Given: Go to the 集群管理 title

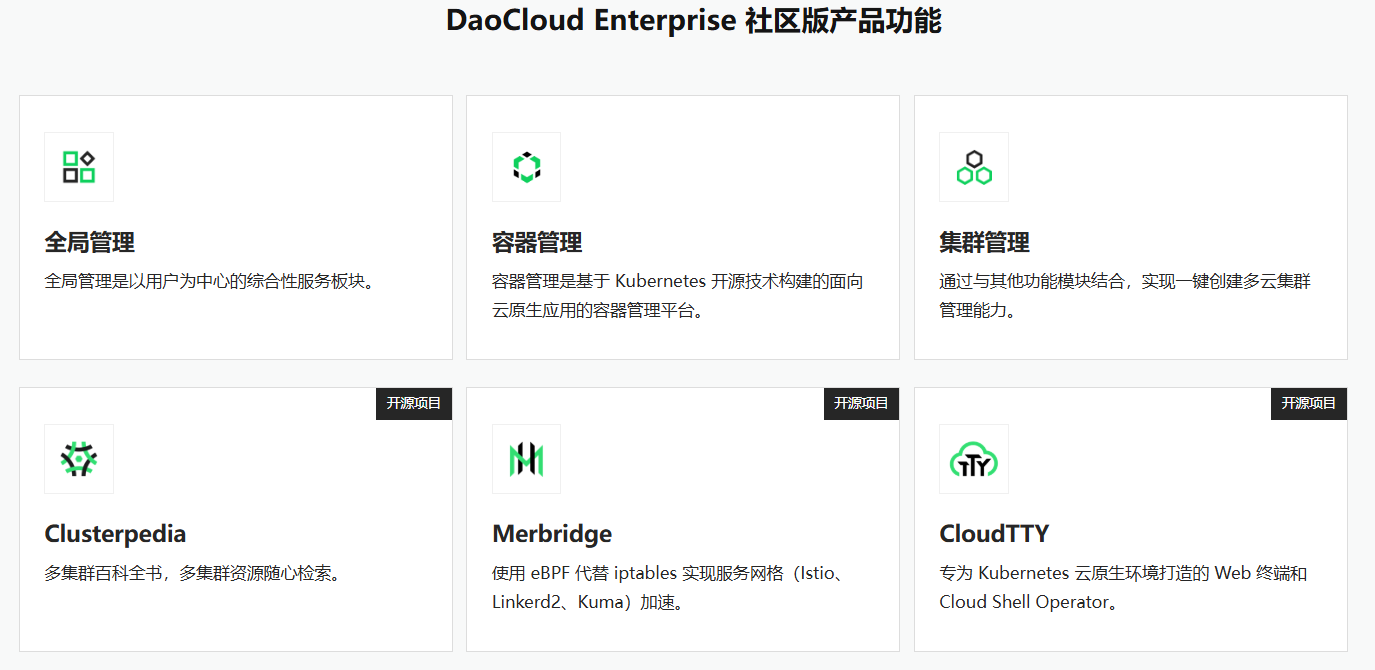Looking at the screenshot, I should (984, 242).
